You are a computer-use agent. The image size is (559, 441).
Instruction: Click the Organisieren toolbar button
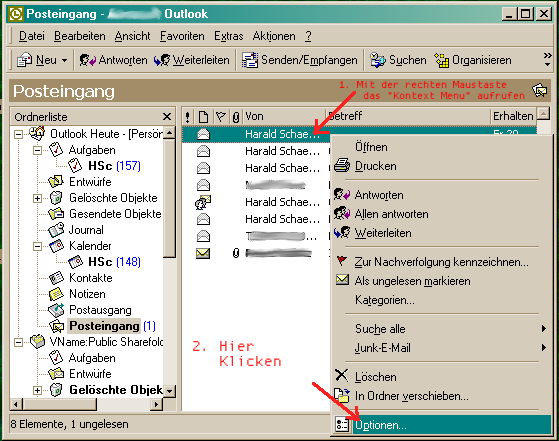point(473,60)
